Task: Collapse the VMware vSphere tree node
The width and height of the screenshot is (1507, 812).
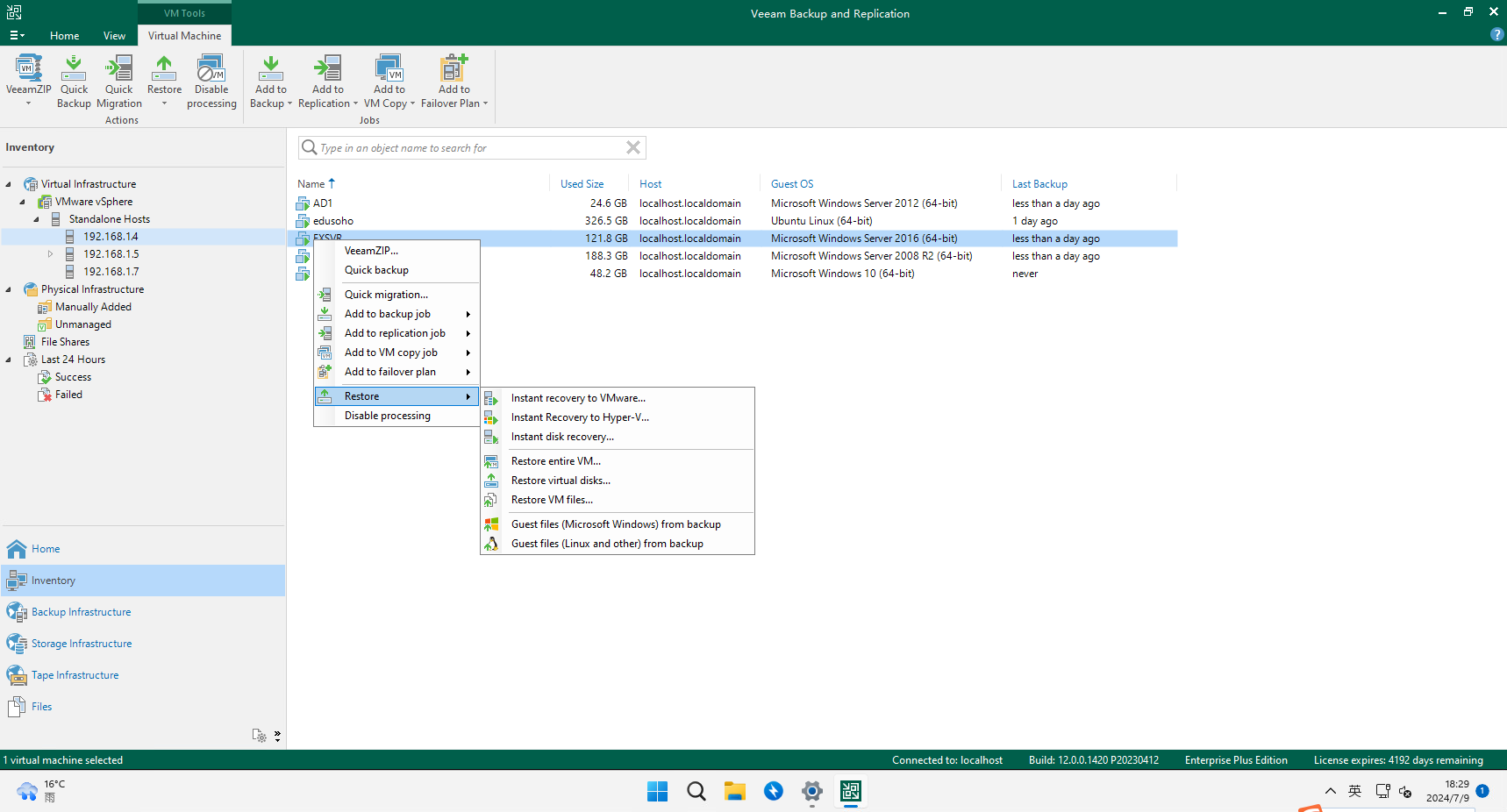Action: point(22,202)
